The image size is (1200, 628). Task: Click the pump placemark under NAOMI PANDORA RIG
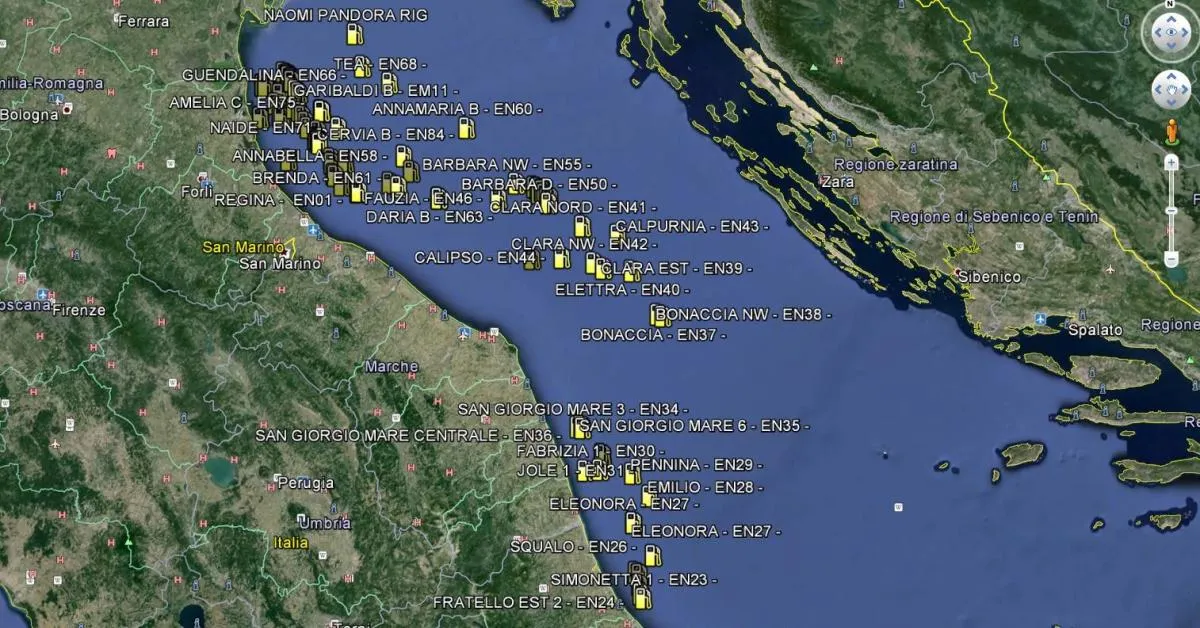(x=354, y=35)
